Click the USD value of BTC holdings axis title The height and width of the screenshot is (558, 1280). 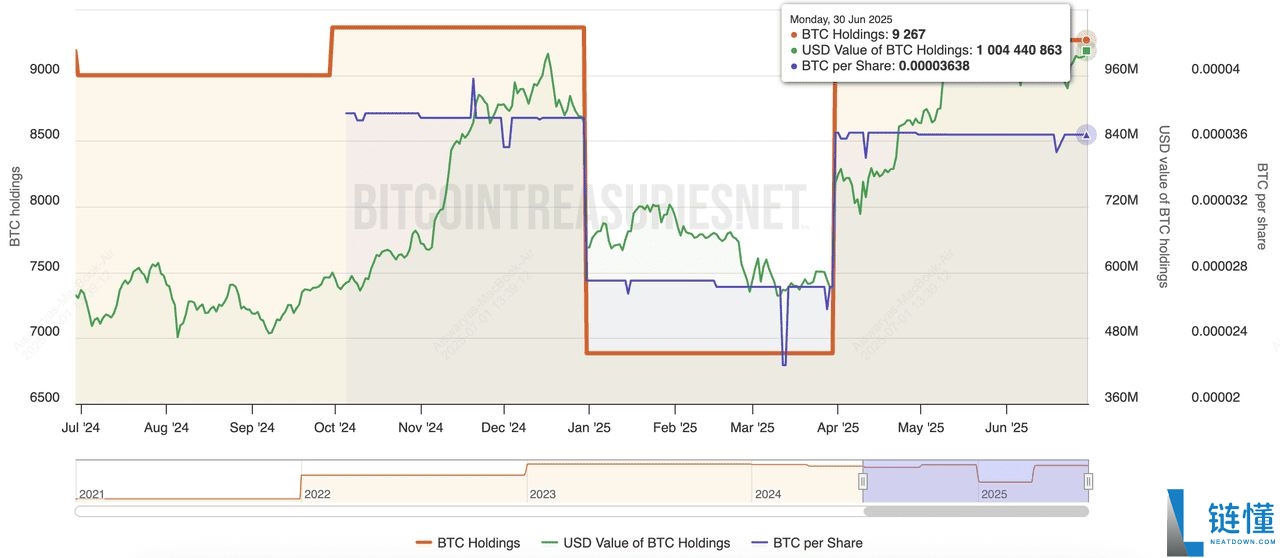[x=1163, y=207]
